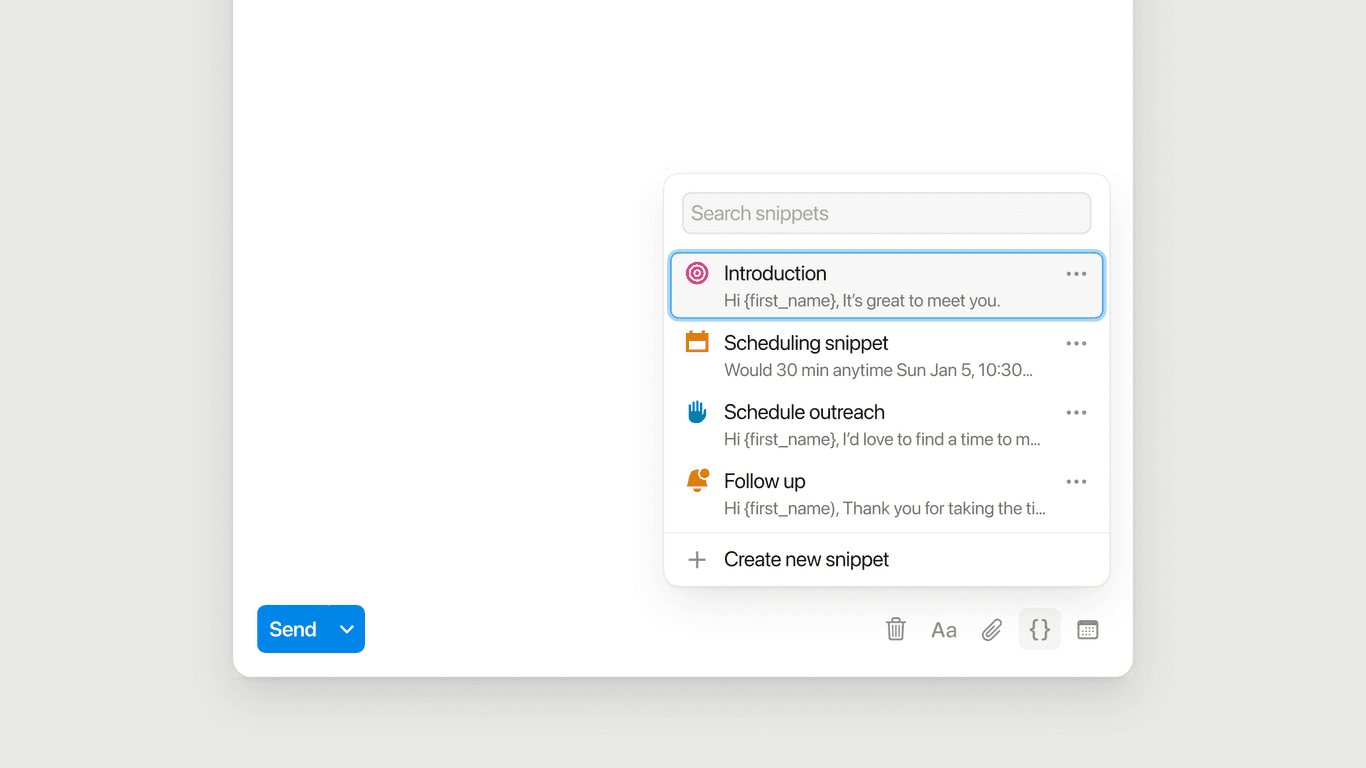Click the plus icon next to Create new snippet
Image resolution: width=1366 pixels, height=768 pixels.
point(697,559)
